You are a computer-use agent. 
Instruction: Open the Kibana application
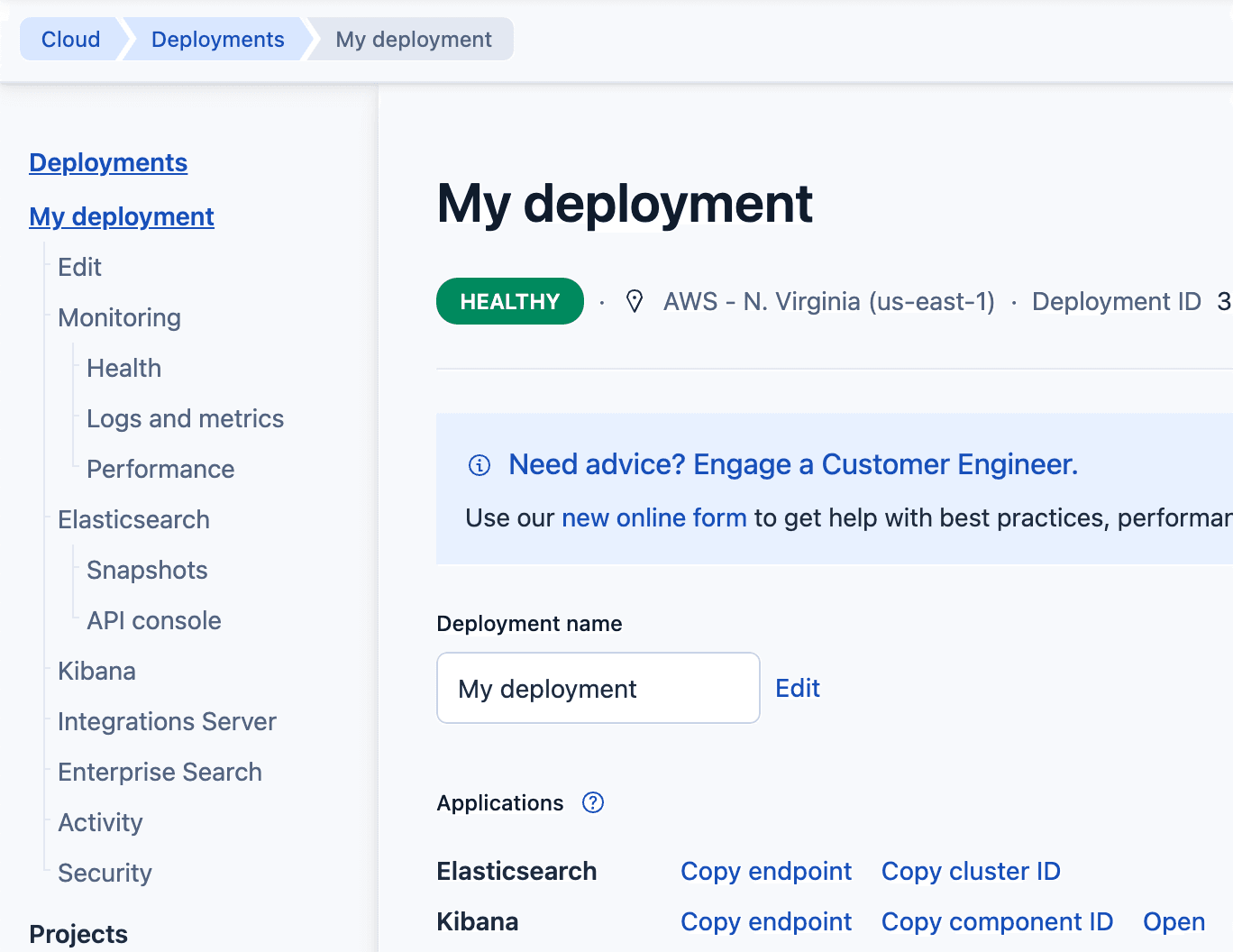(1173, 921)
